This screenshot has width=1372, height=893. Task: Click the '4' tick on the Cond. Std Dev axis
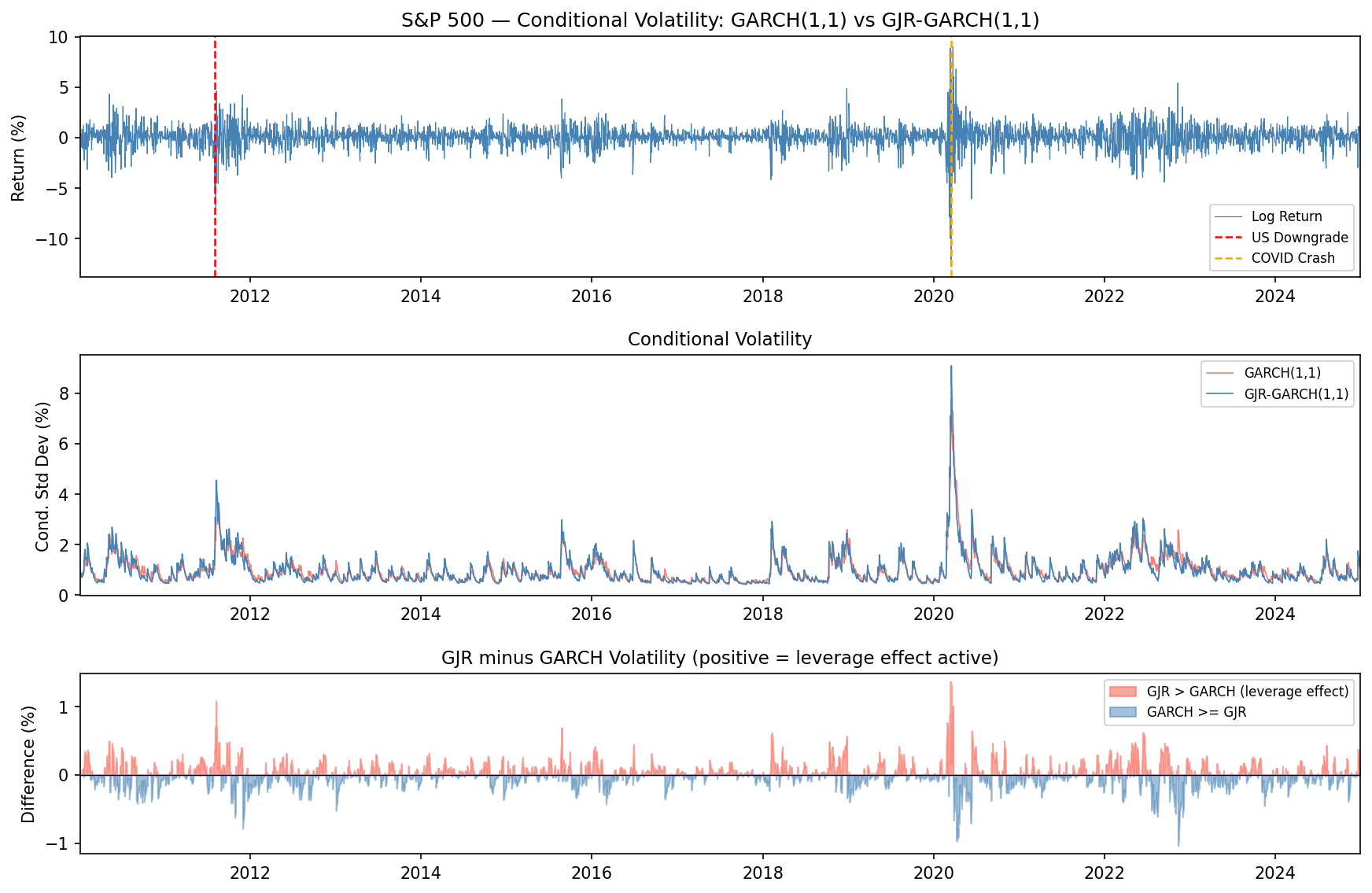66,494
